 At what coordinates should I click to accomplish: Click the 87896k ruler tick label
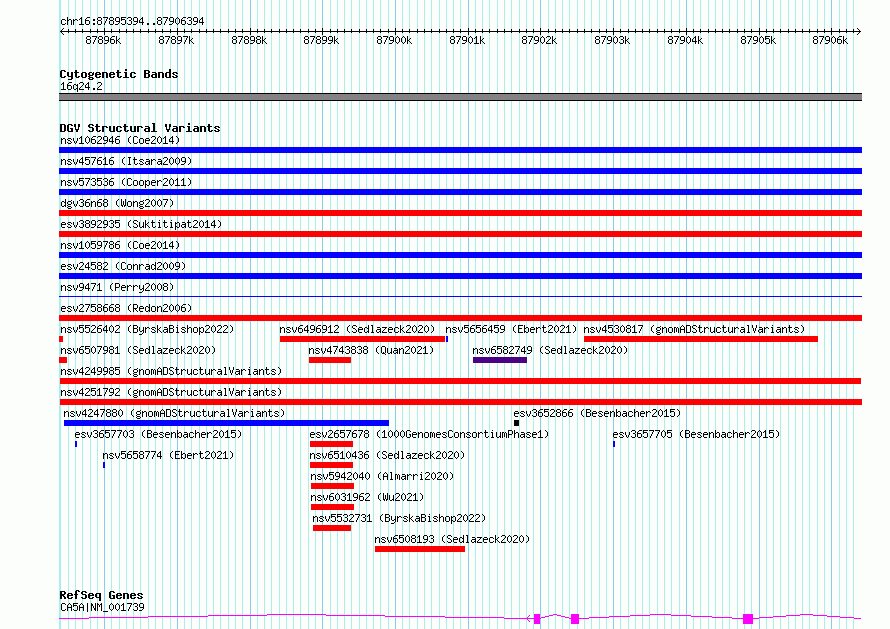[103, 40]
